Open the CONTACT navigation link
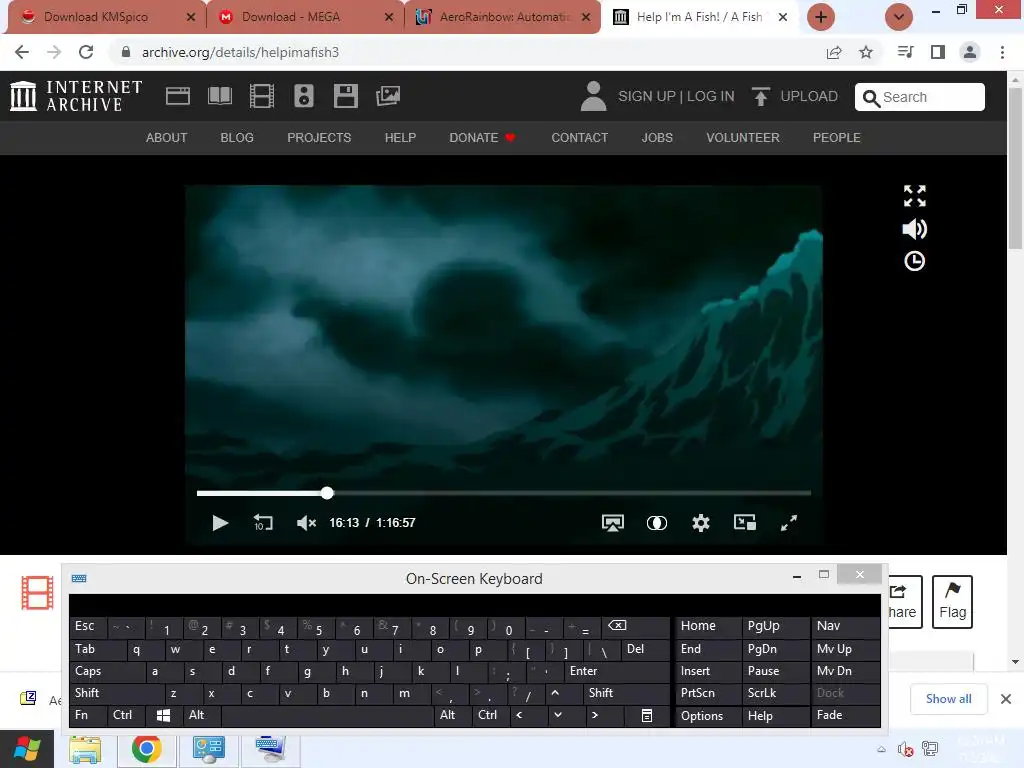 coord(579,138)
